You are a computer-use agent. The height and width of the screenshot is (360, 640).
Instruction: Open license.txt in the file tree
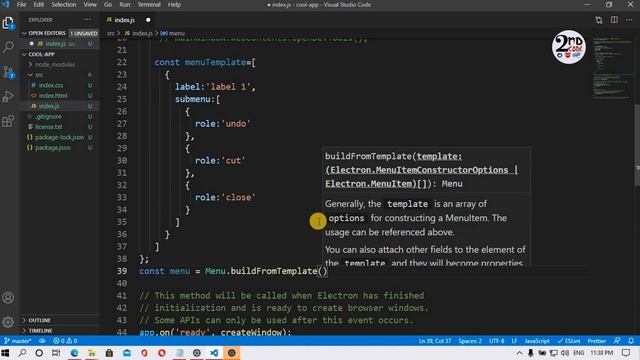[48, 127]
